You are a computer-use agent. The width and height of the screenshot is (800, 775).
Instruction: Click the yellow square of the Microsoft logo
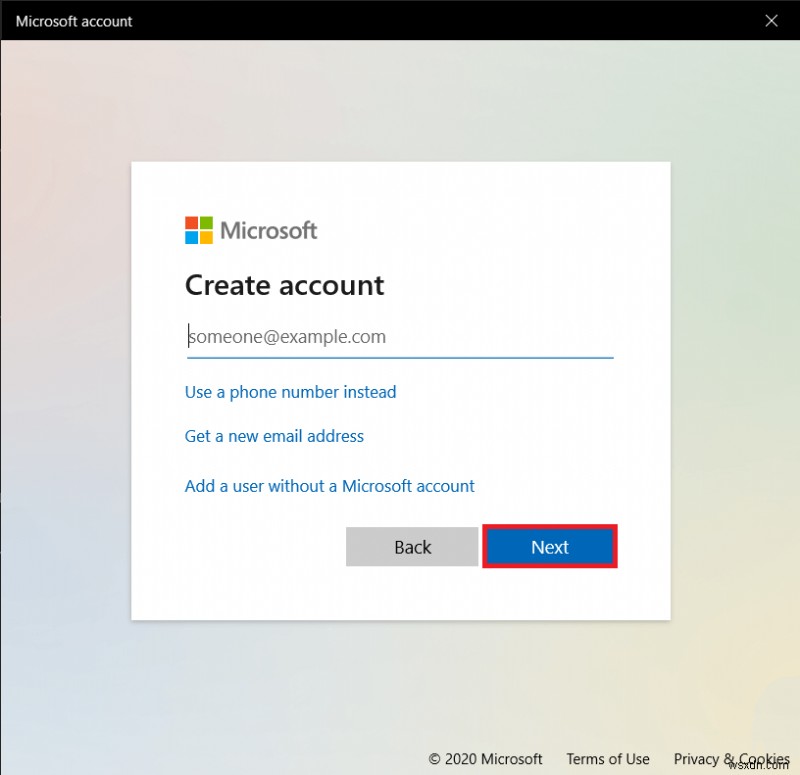204,237
